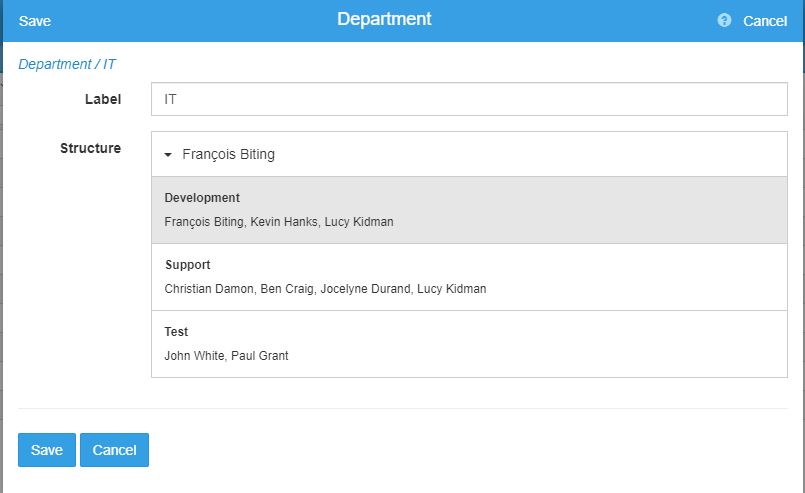The height and width of the screenshot is (493, 805).
Task: Click the Department dialog title
Action: [384, 19]
